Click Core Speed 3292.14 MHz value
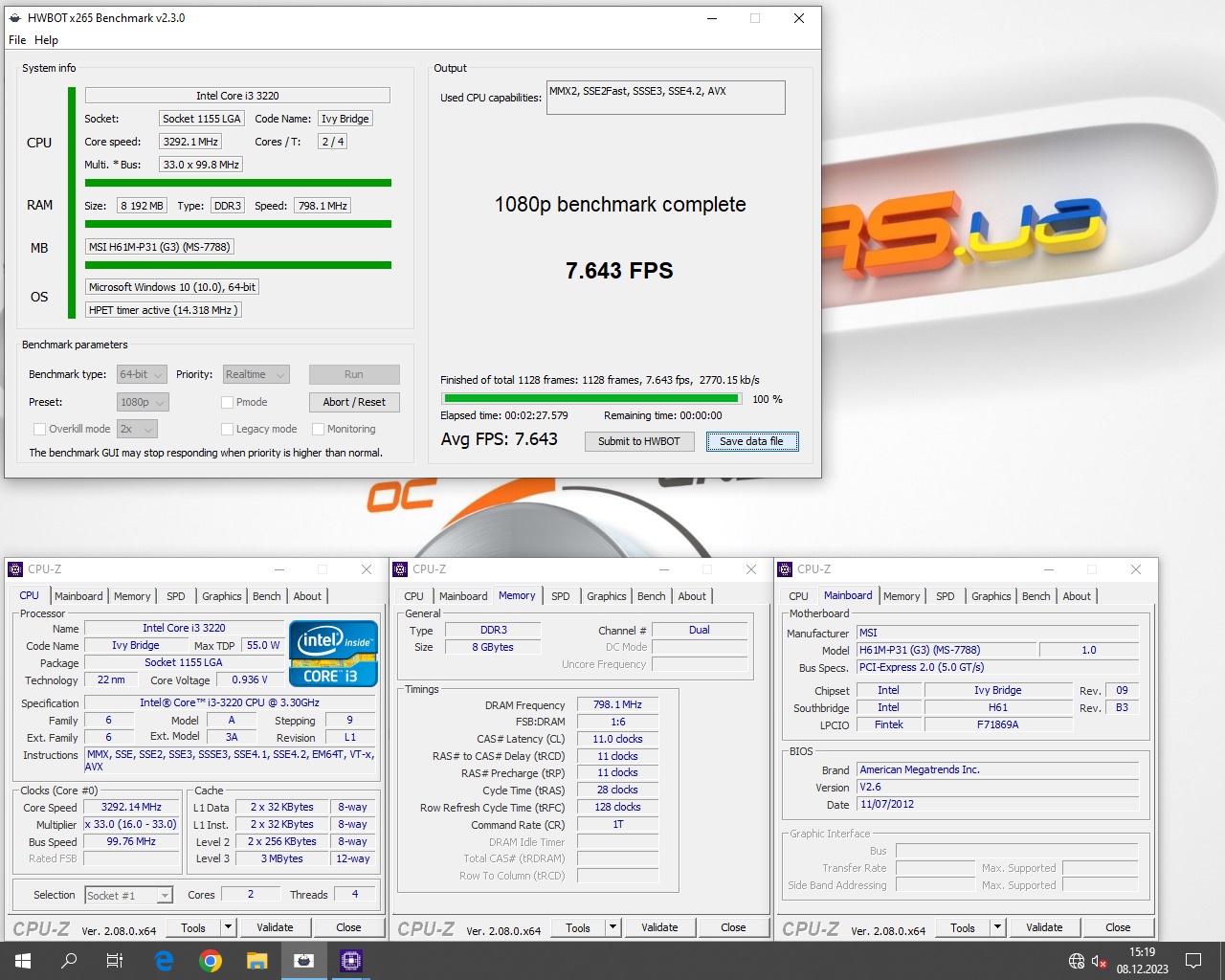Viewport: 1225px width, 980px height. 131,808
